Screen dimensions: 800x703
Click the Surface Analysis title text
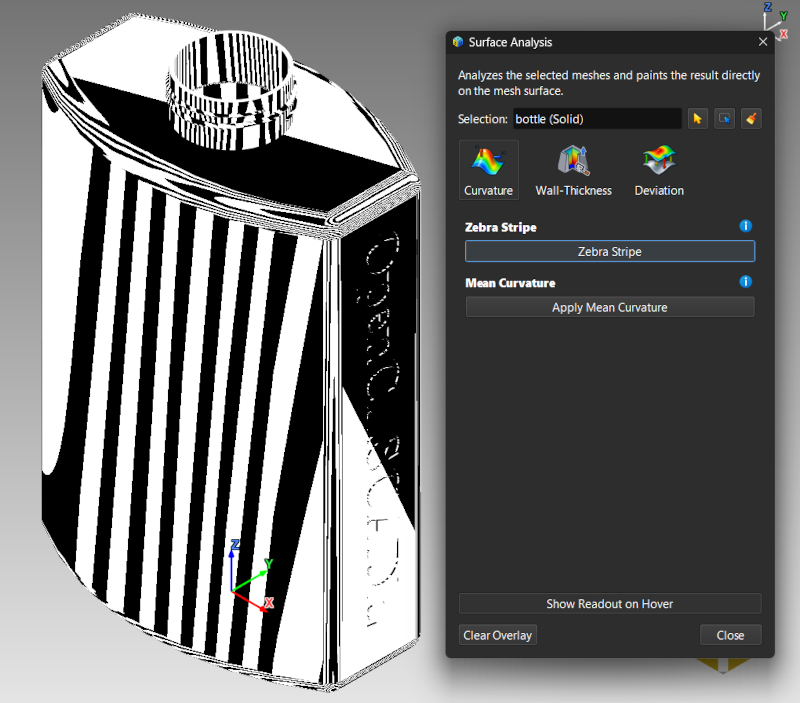point(510,42)
